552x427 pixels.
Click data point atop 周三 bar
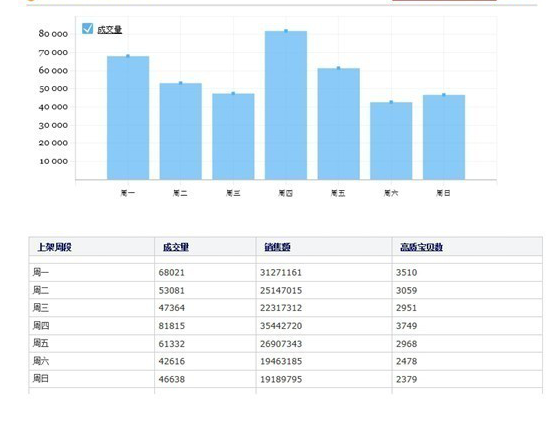(x=233, y=93)
